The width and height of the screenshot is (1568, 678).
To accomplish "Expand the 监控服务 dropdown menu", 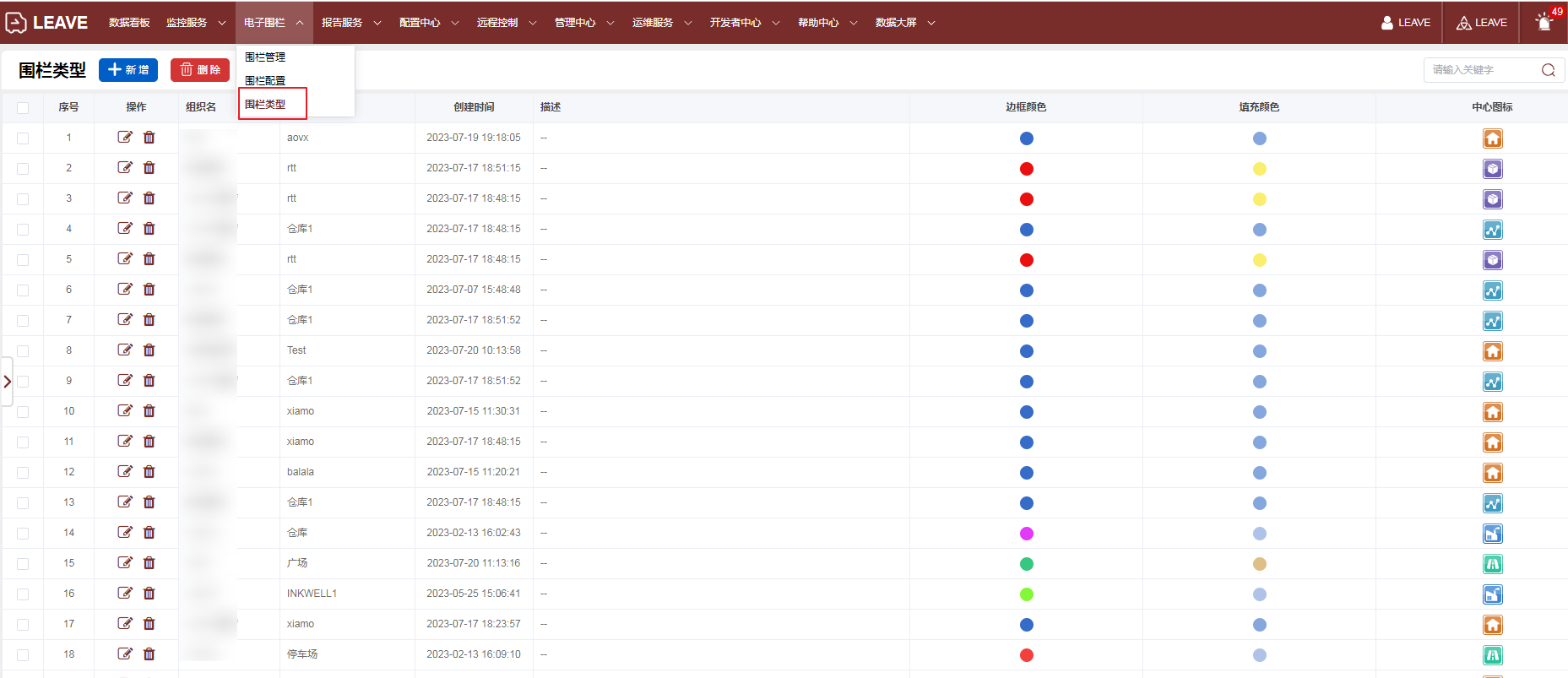I will click(x=195, y=23).
